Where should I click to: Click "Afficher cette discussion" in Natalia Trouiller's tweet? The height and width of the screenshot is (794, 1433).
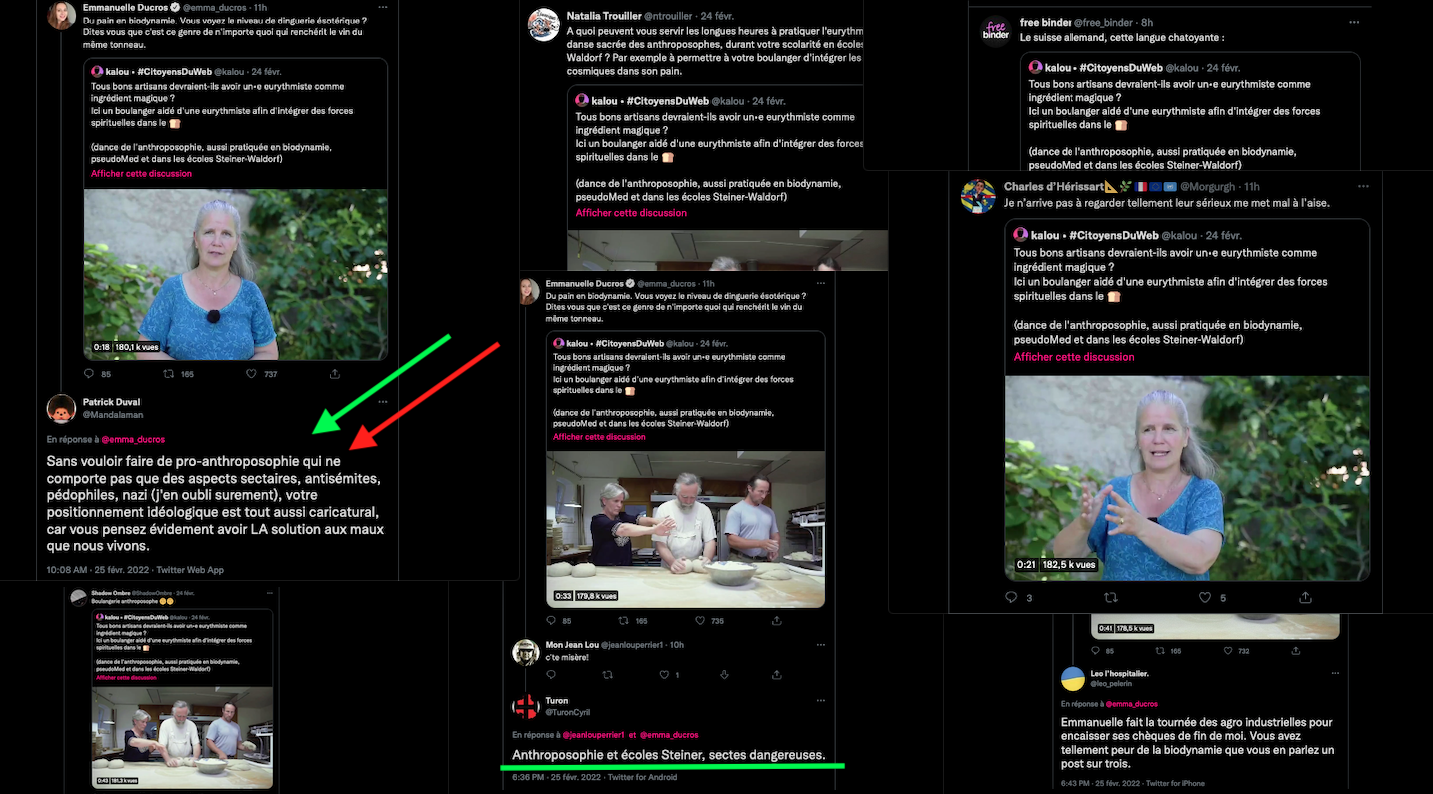coord(631,212)
